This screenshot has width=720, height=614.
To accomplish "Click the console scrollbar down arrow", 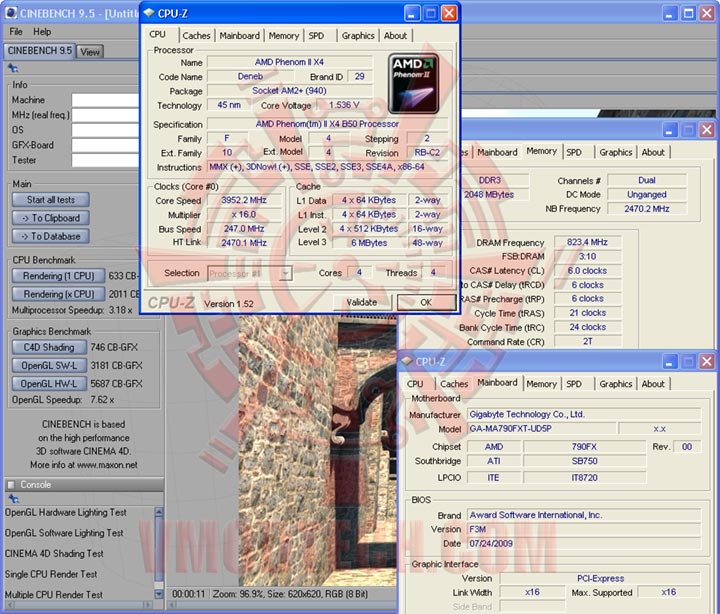I will [159, 594].
